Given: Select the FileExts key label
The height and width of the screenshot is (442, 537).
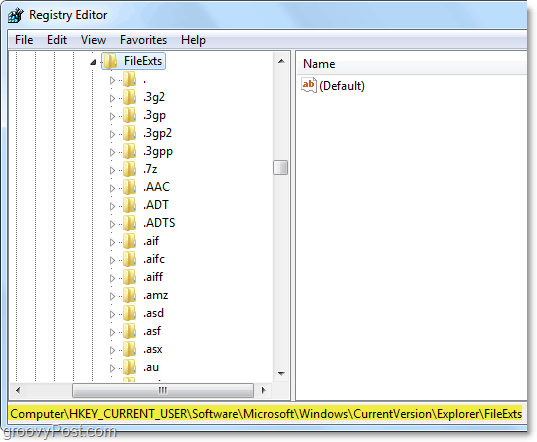Looking at the screenshot, I should click(143, 61).
